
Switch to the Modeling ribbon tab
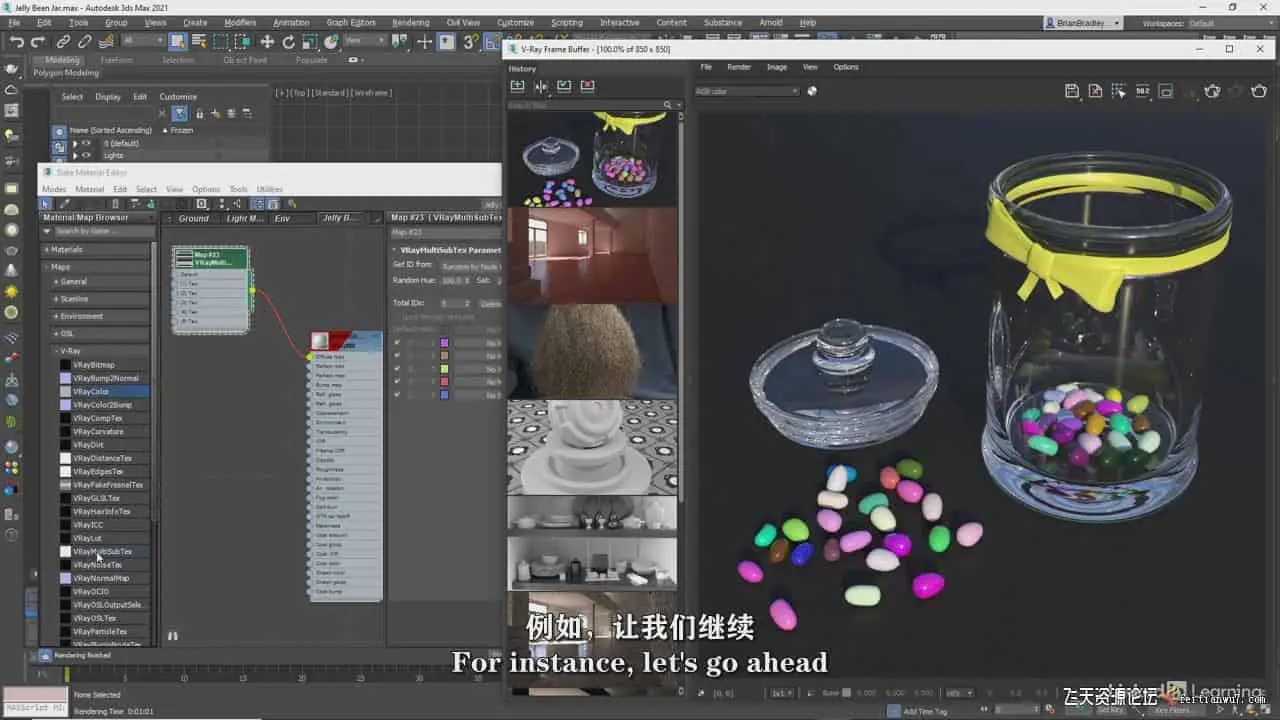(62, 60)
